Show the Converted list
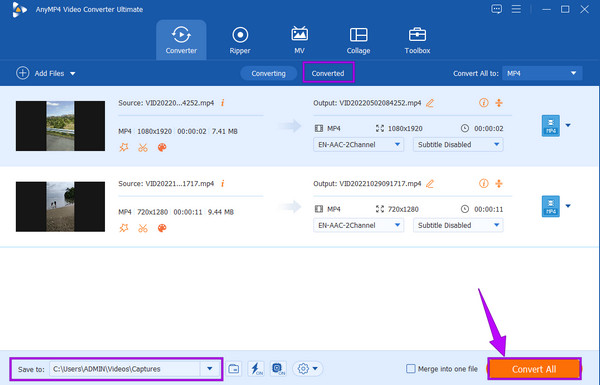Screen dimensions: 600x385 [x=328, y=73]
